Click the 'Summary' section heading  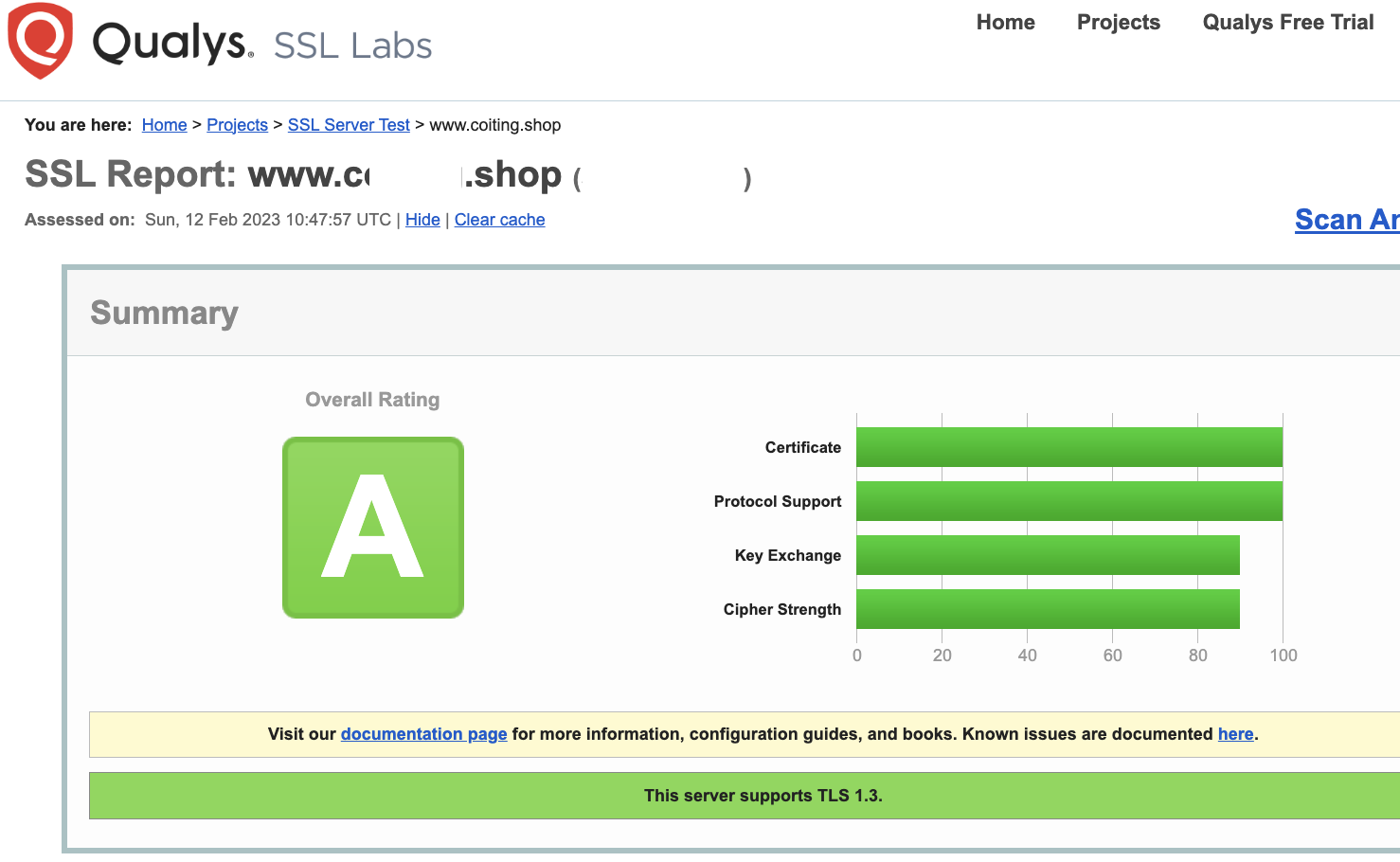tap(164, 313)
